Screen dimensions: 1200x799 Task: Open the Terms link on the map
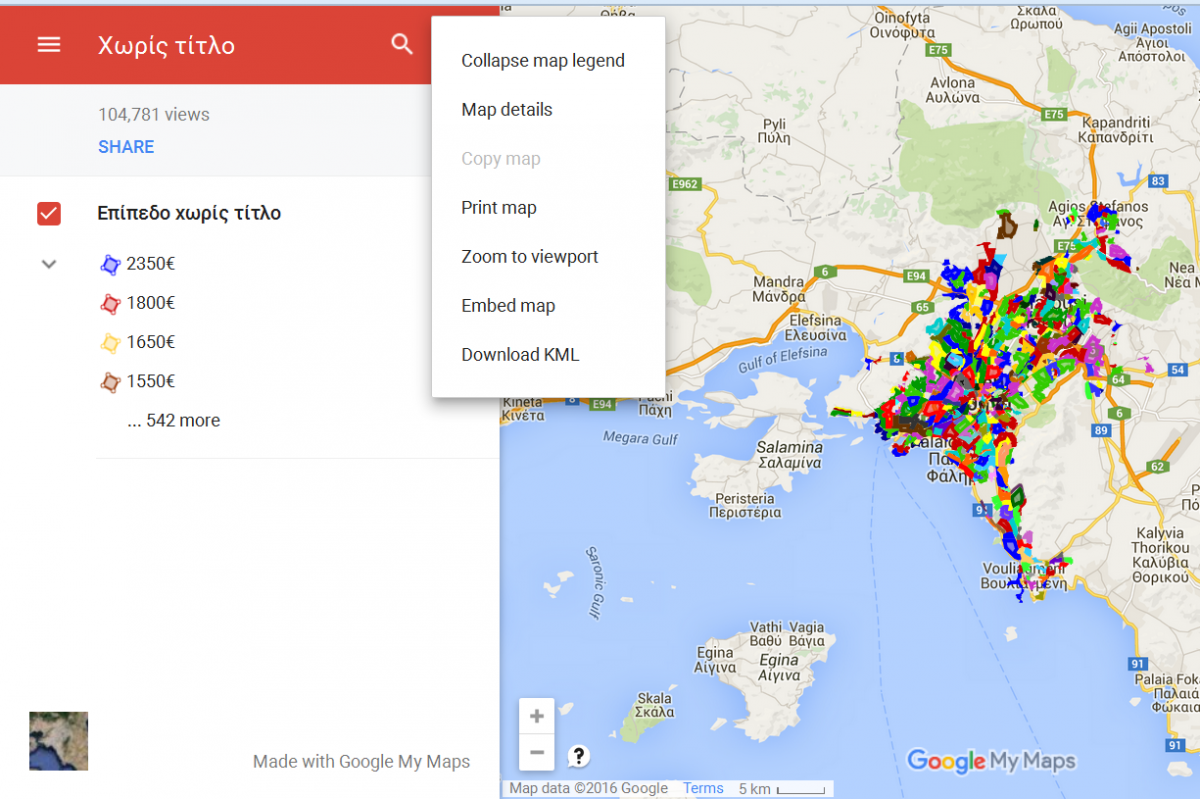pyautogui.click(x=703, y=788)
